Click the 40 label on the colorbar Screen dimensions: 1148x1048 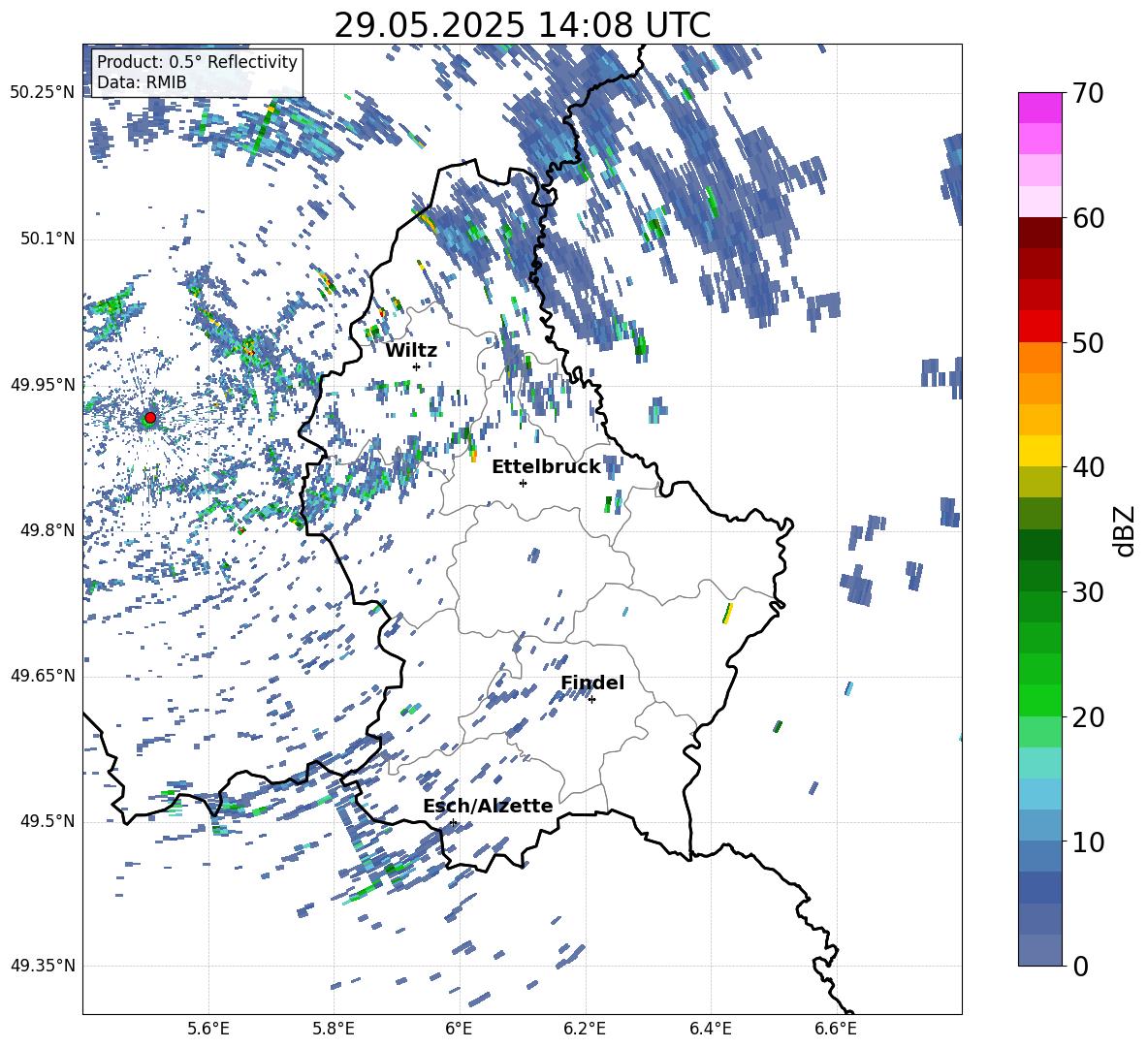pyautogui.click(x=1088, y=467)
